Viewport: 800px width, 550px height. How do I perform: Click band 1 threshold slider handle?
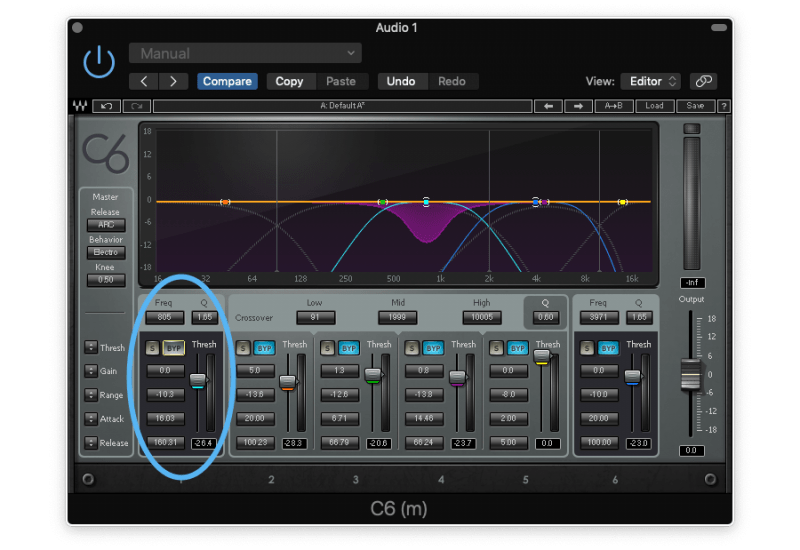tap(198, 381)
